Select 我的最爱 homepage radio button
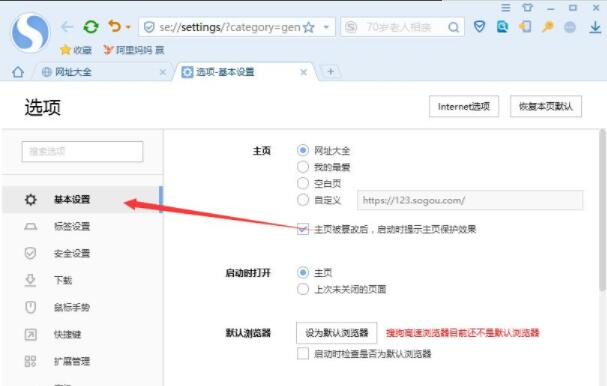Screen dimensions: 607x386 [303, 167]
